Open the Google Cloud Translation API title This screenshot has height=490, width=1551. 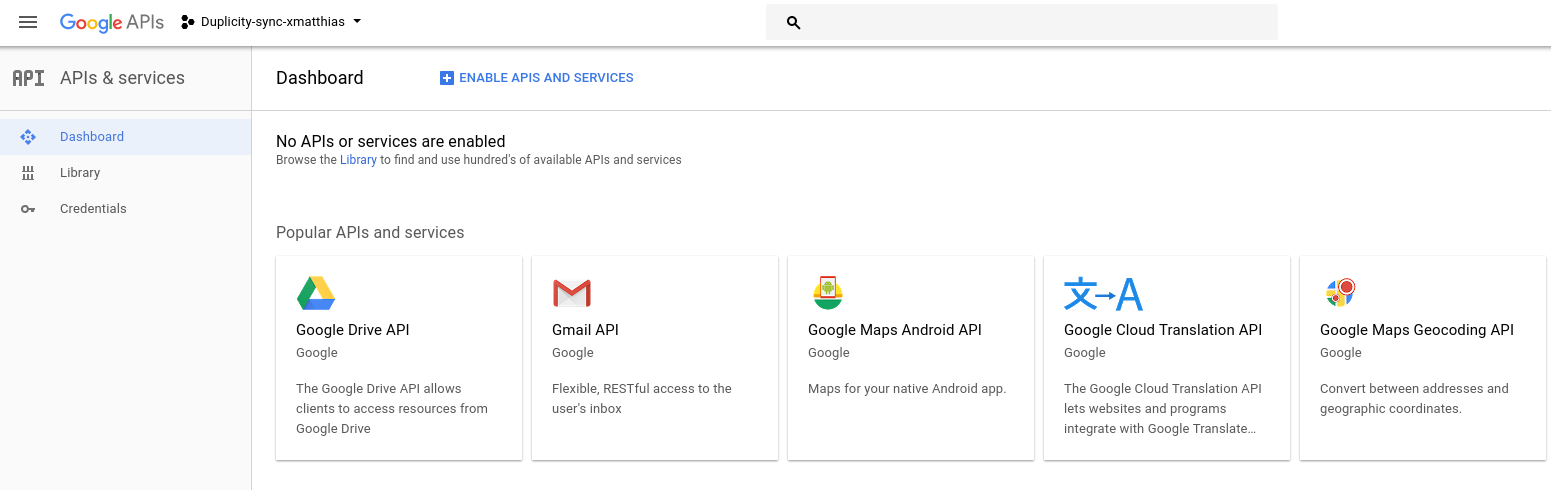coord(1163,330)
